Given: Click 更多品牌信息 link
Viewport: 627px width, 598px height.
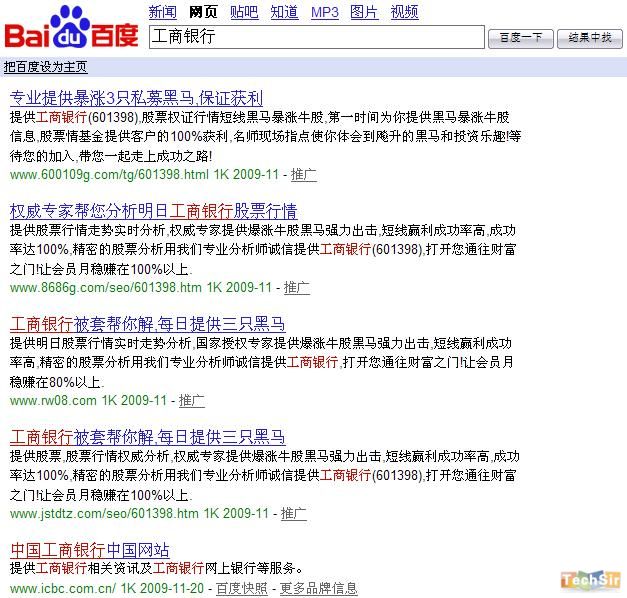Looking at the screenshot, I should pyautogui.click(x=318, y=588).
